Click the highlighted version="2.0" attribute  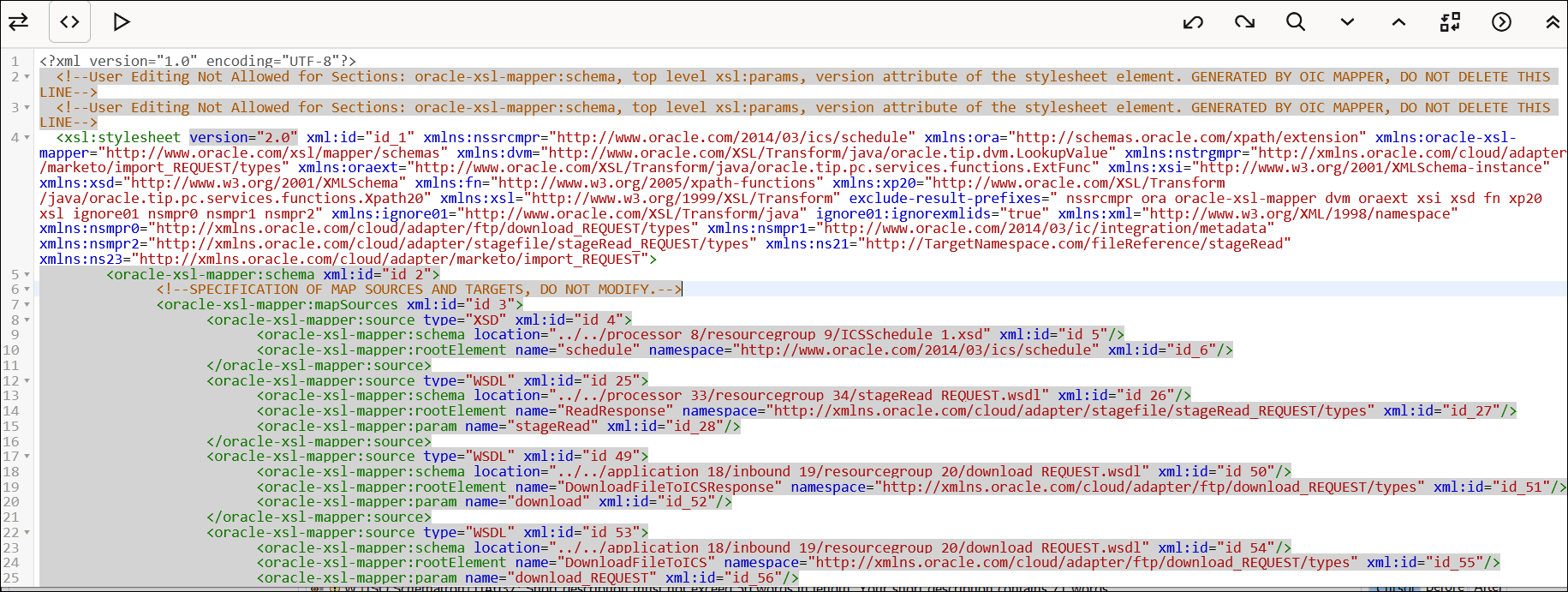tap(243, 137)
